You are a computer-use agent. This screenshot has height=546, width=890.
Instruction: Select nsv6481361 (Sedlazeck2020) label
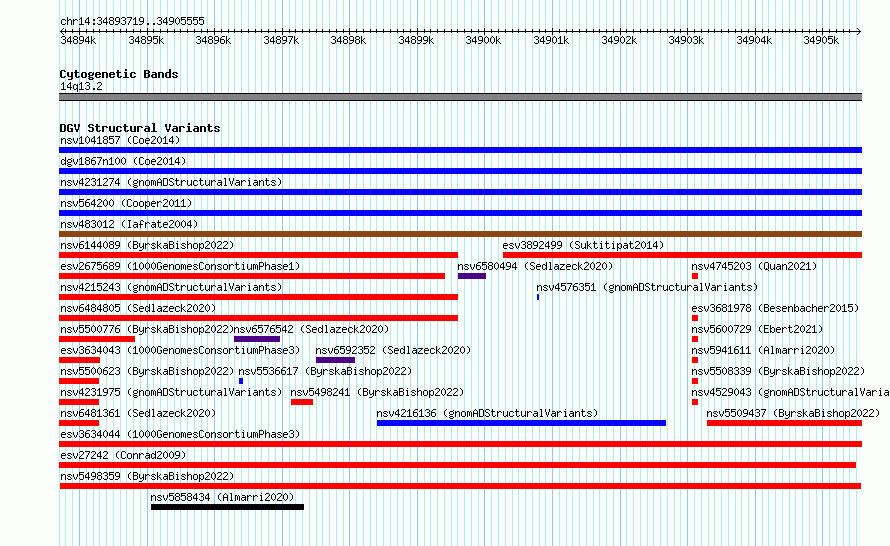pos(138,413)
